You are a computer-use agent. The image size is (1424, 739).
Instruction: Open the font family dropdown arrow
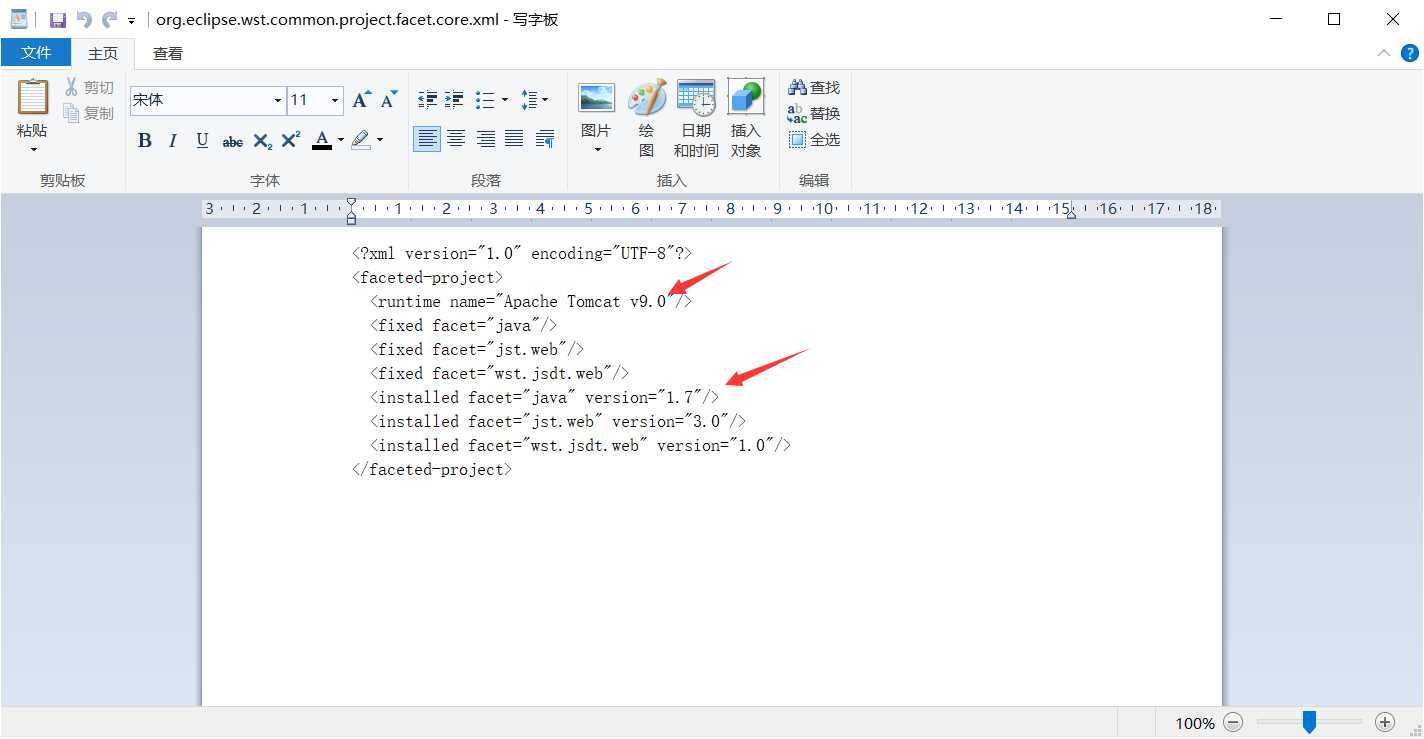pos(278,100)
